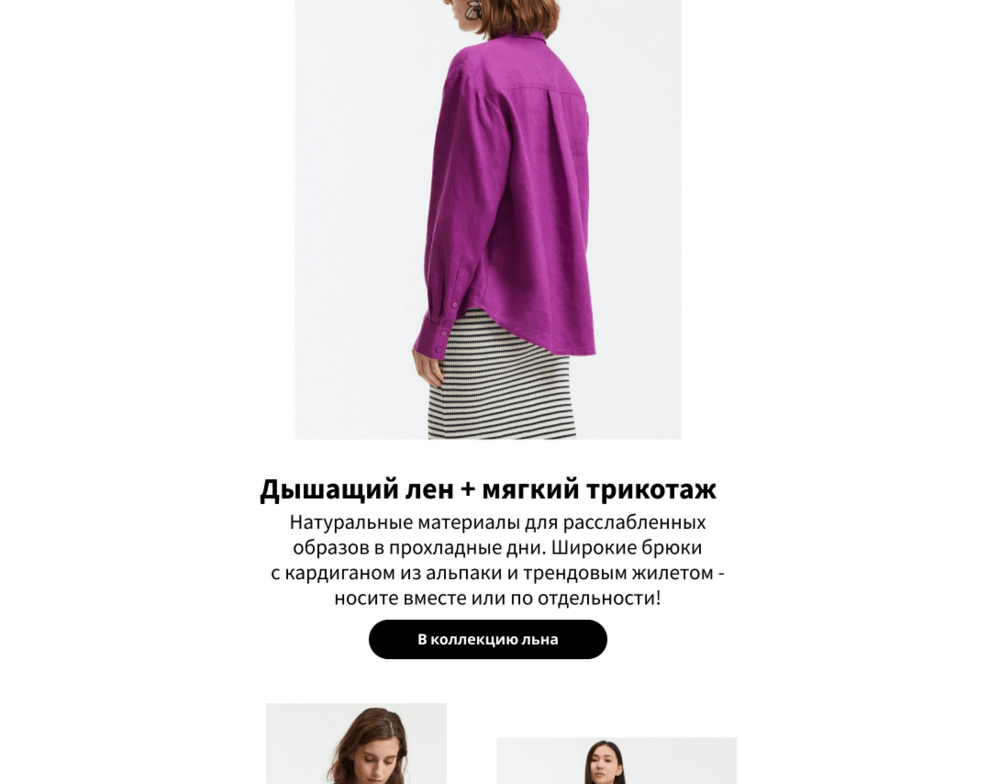This screenshot has width=1000, height=784.
Task: Open the brunette model photo at bottom left
Action: pyautogui.click(x=357, y=743)
